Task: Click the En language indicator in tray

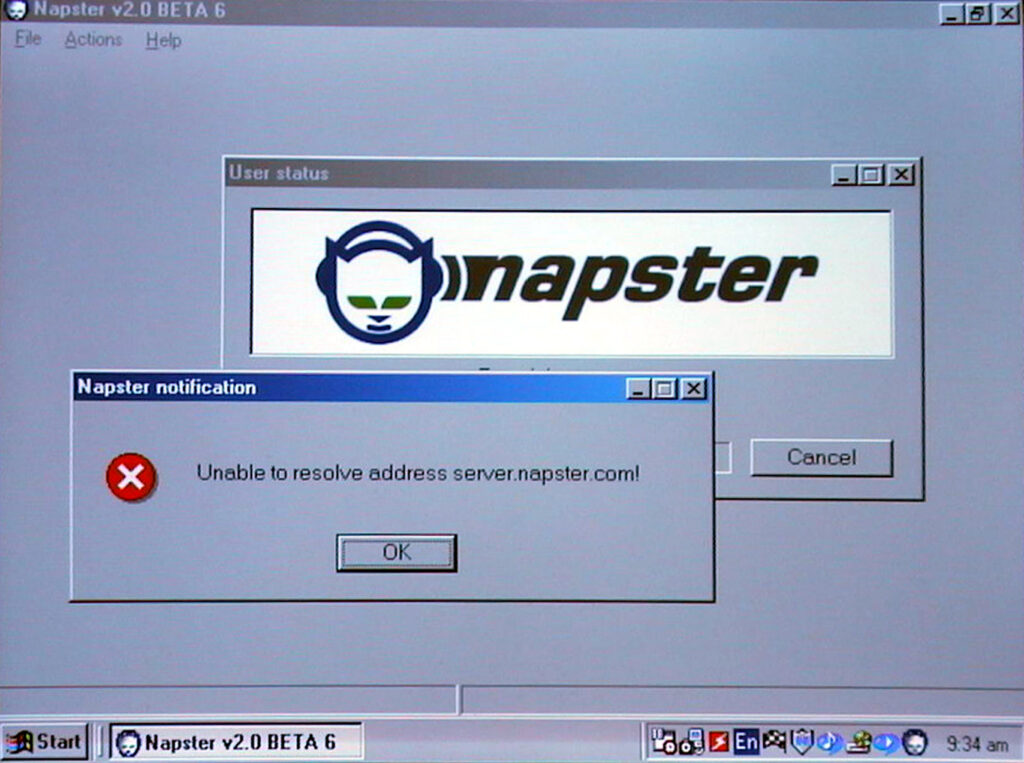Action: pos(746,742)
